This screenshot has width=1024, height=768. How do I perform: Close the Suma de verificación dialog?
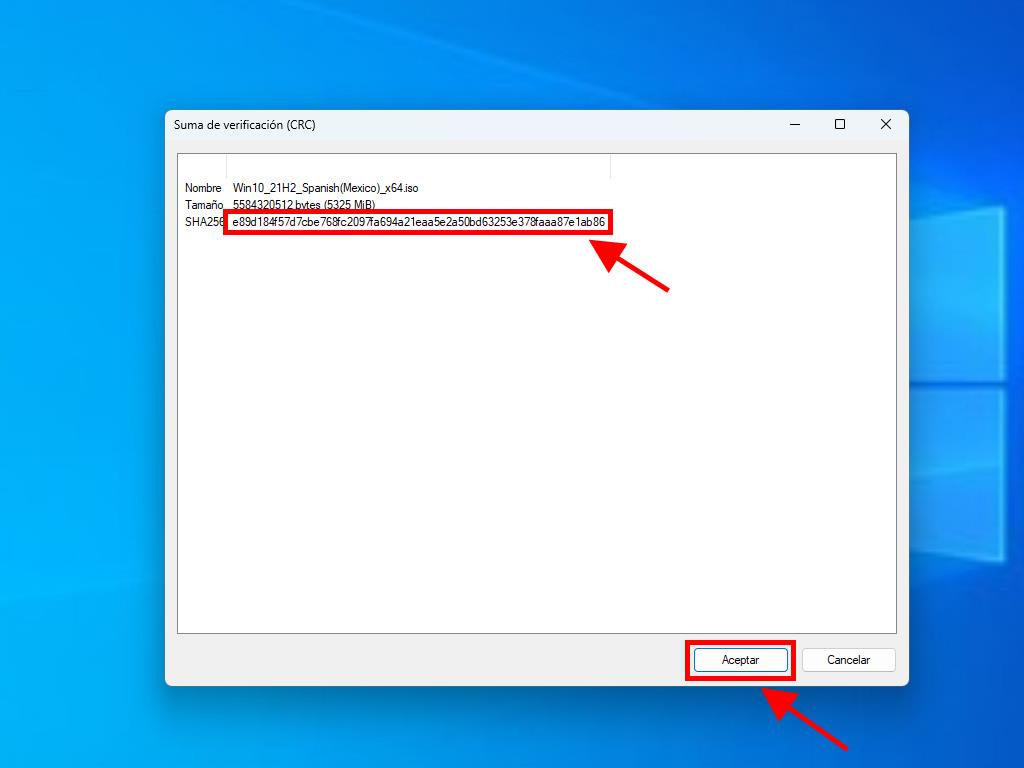[x=885, y=124]
